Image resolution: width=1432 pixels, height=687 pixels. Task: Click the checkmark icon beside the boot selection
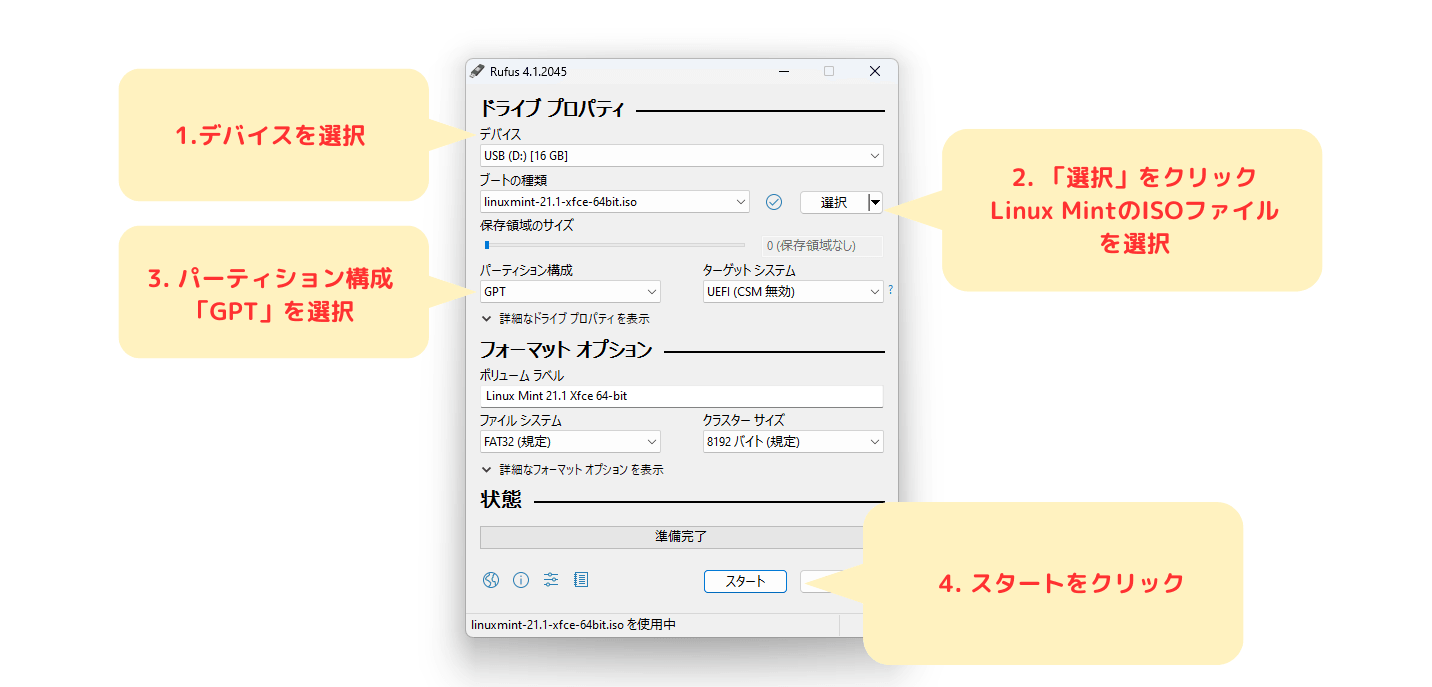tap(773, 202)
